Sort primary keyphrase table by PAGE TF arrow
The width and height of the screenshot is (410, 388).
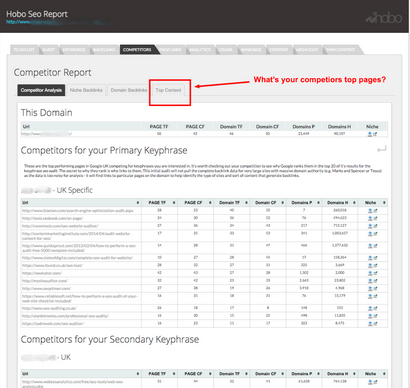[174, 203]
